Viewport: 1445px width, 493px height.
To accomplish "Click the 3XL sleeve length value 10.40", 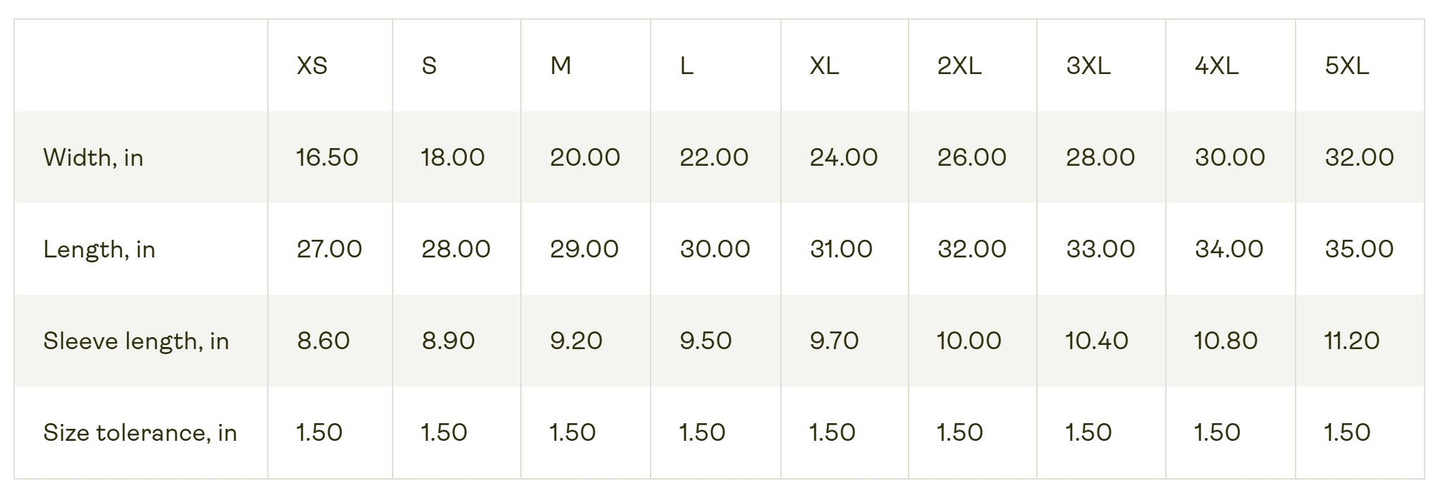I will [x=1097, y=341].
